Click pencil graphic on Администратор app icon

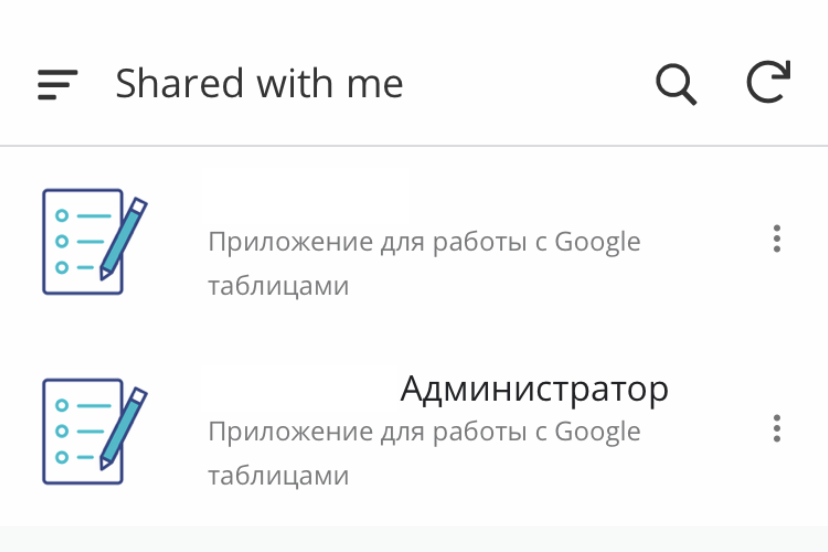(124, 428)
